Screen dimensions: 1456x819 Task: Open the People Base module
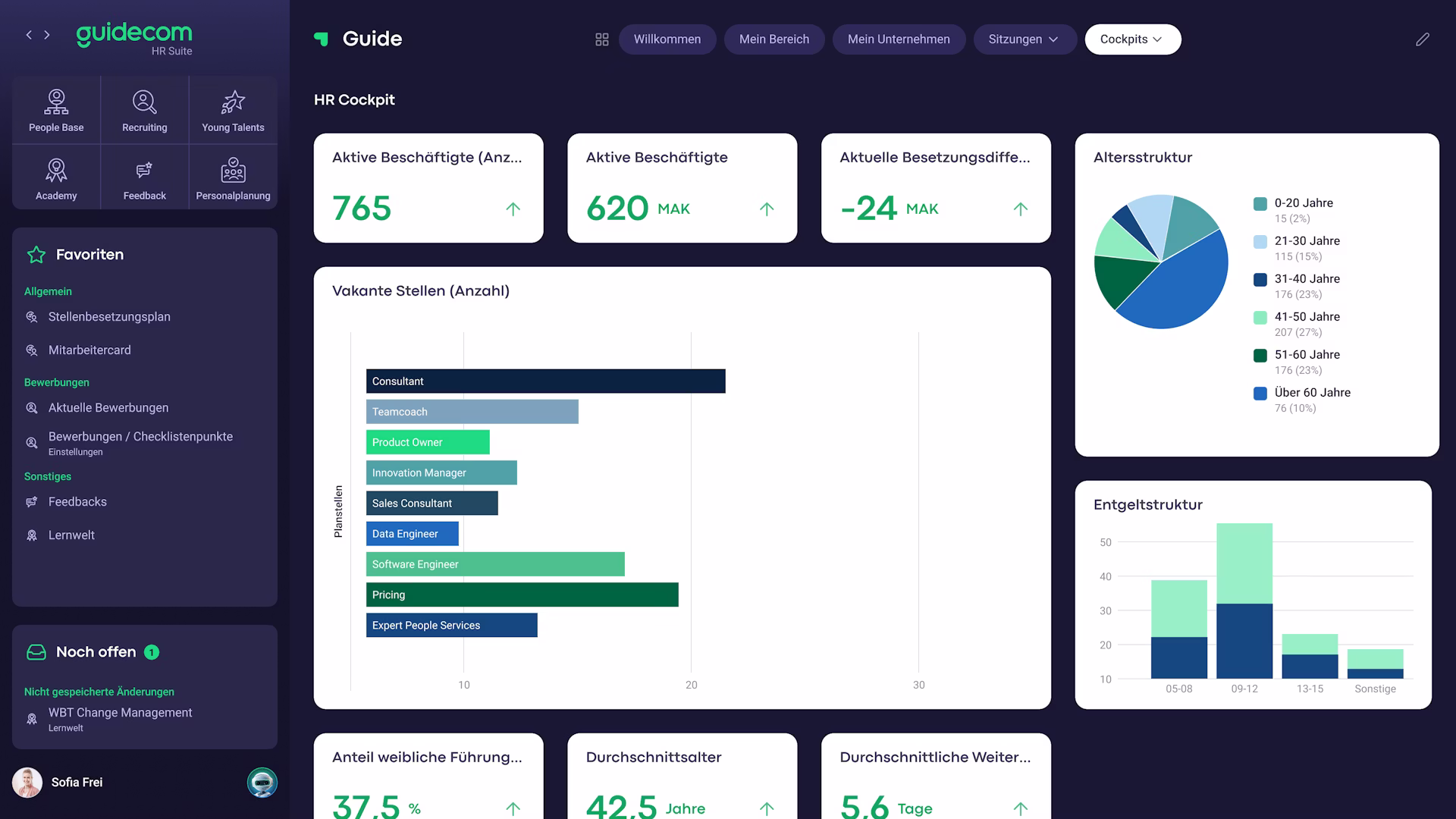coord(55,108)
